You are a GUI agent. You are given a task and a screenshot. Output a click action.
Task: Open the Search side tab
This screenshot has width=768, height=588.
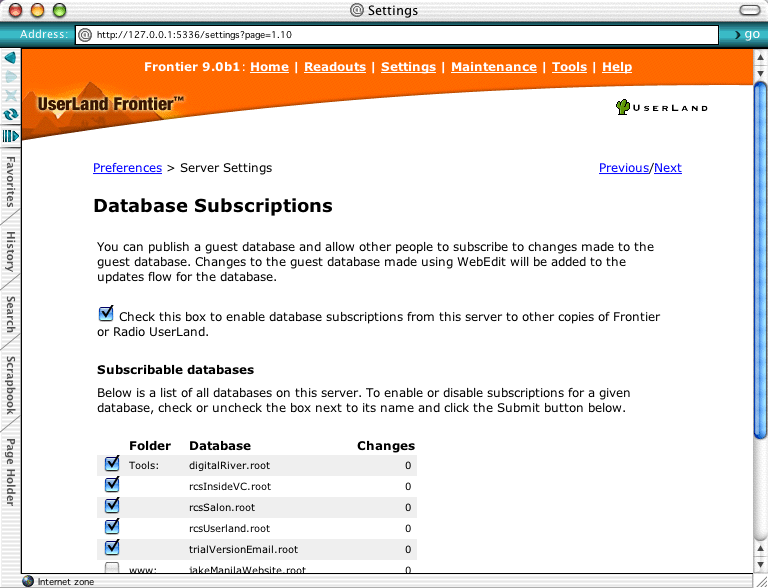[10, 314]
